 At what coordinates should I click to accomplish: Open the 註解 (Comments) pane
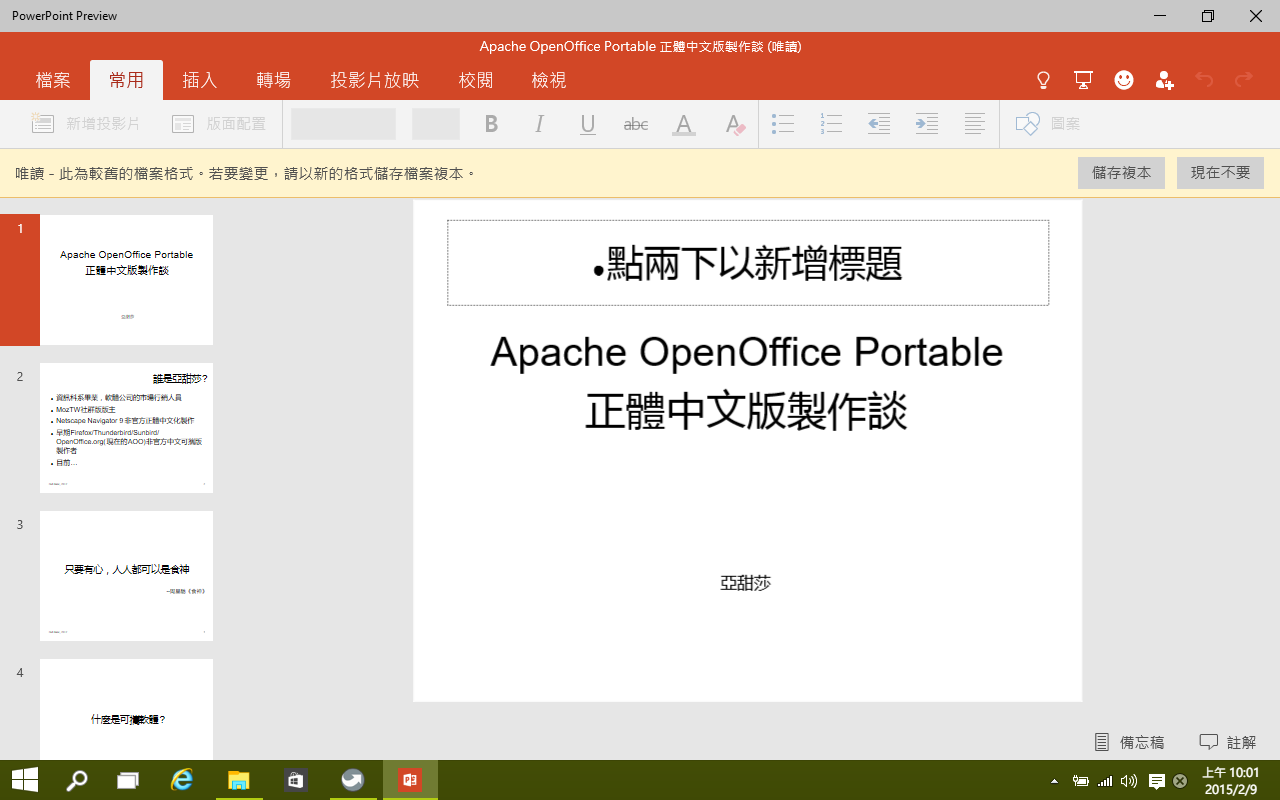[1228, 742]
